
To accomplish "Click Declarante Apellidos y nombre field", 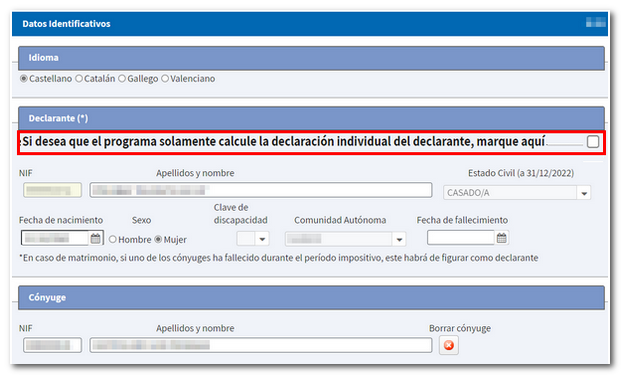I will pos(261,190).
